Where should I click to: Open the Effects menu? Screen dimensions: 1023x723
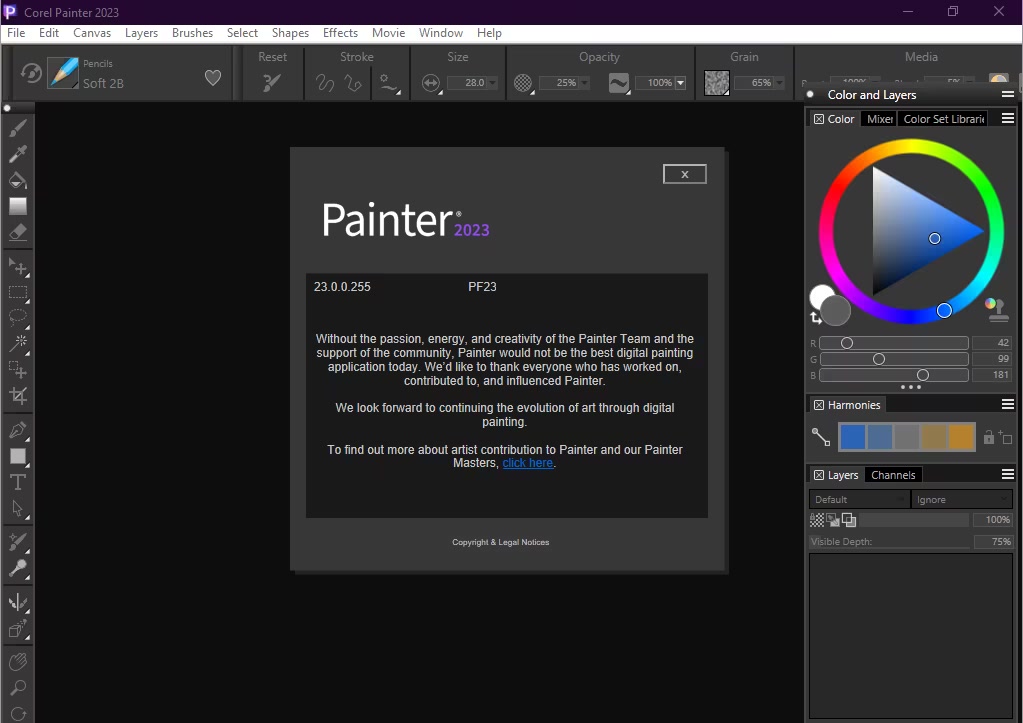(340, 33)
